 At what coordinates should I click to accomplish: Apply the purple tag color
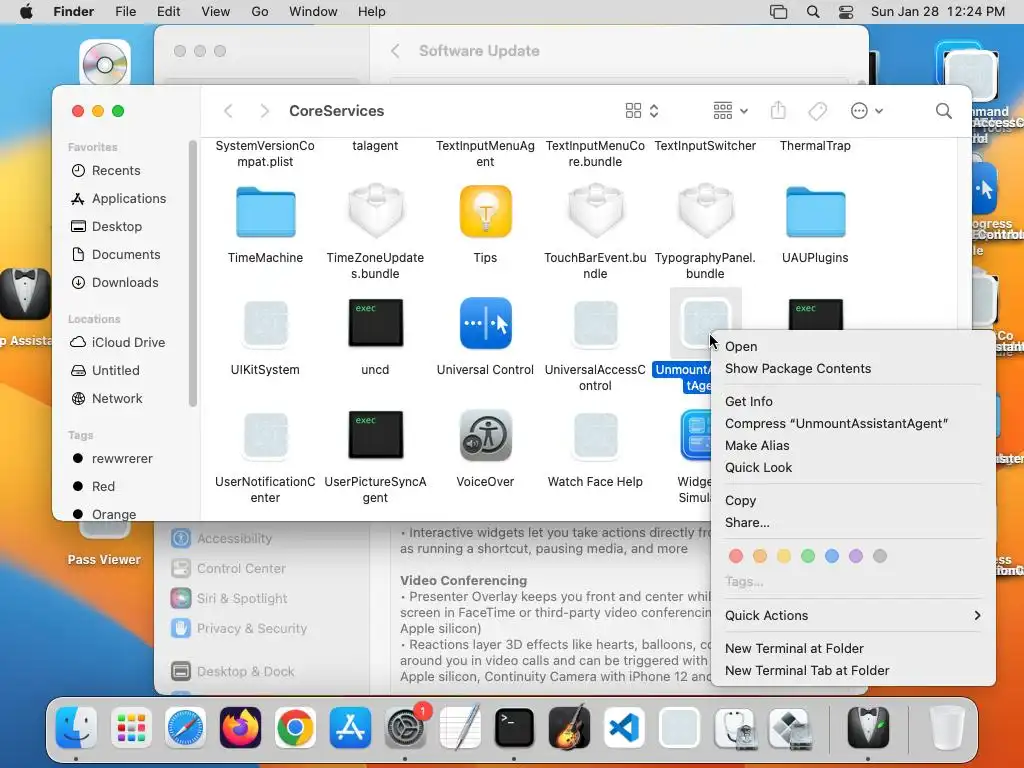(x=856, y=556)
